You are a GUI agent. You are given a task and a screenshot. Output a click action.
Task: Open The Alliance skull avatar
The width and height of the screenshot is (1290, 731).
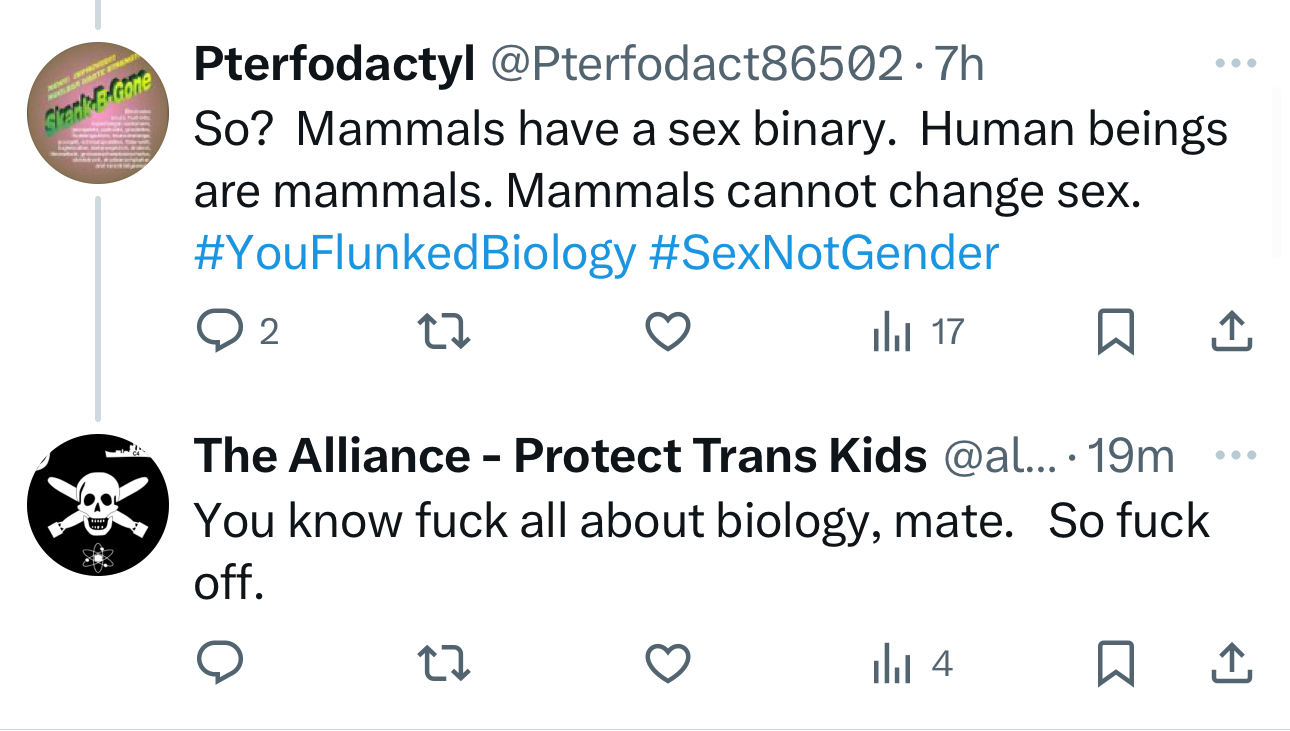96,506
